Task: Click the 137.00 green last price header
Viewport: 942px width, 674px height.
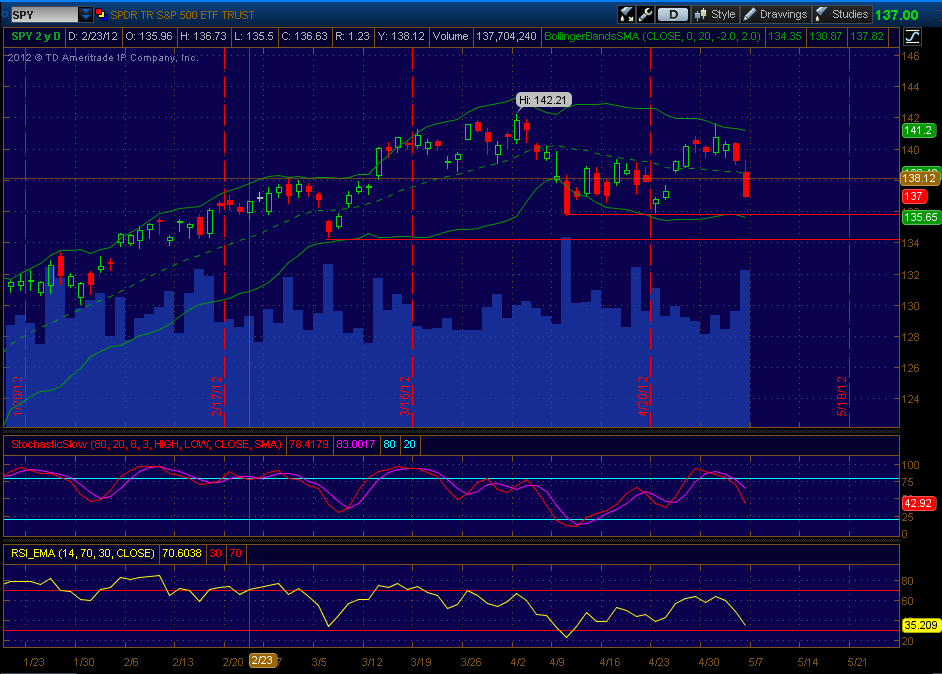Action: coord(897,15)
